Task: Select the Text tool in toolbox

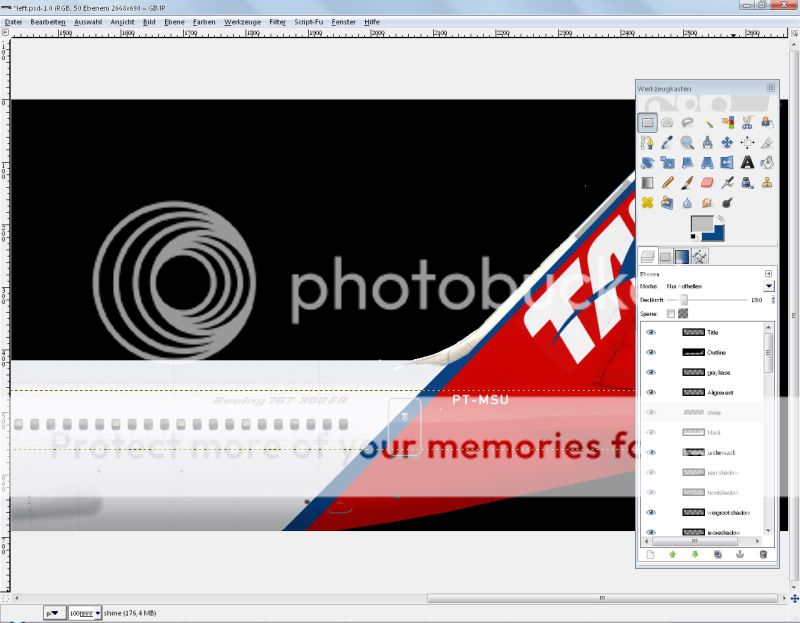Action: click(747, 163)
